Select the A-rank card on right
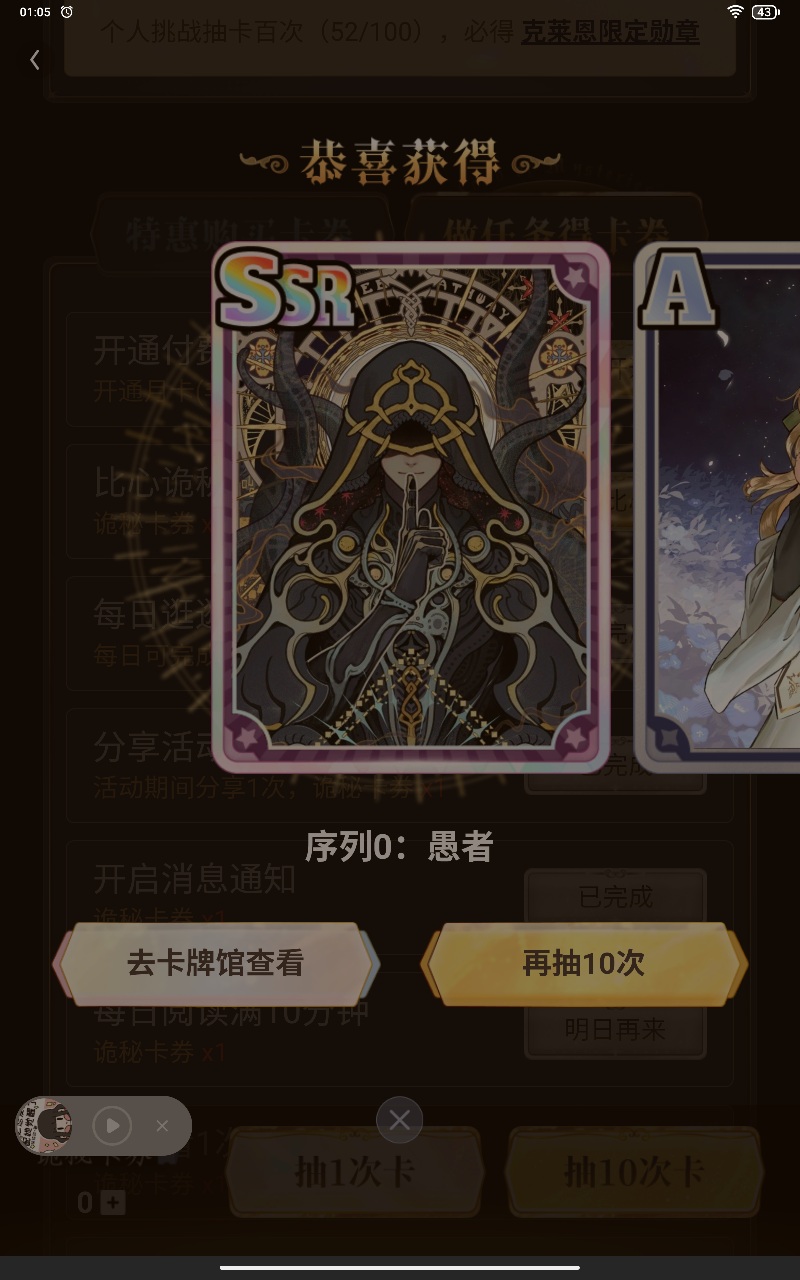This screenshot has width=800, height=1280. (718, 508)
